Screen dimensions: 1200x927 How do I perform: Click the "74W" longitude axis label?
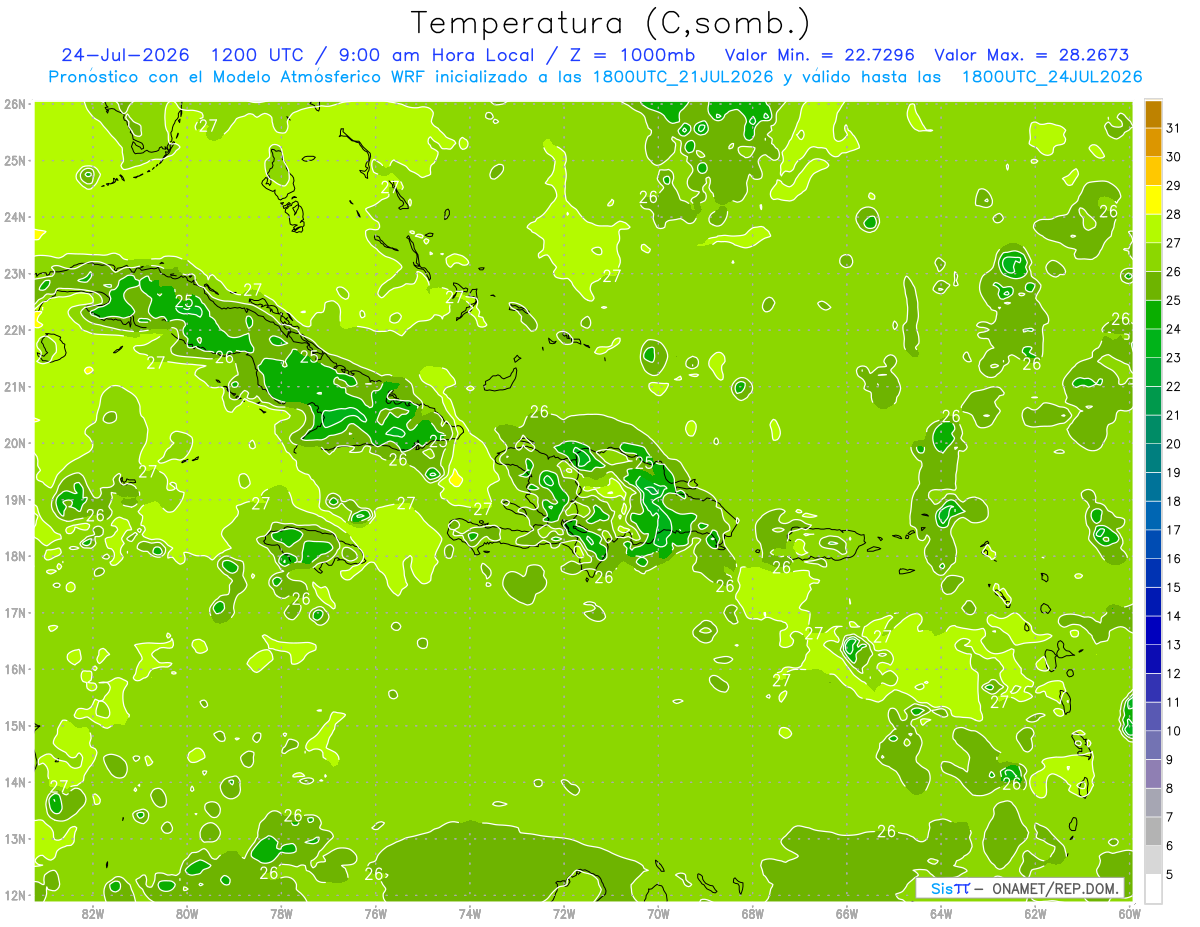[470, 913]
